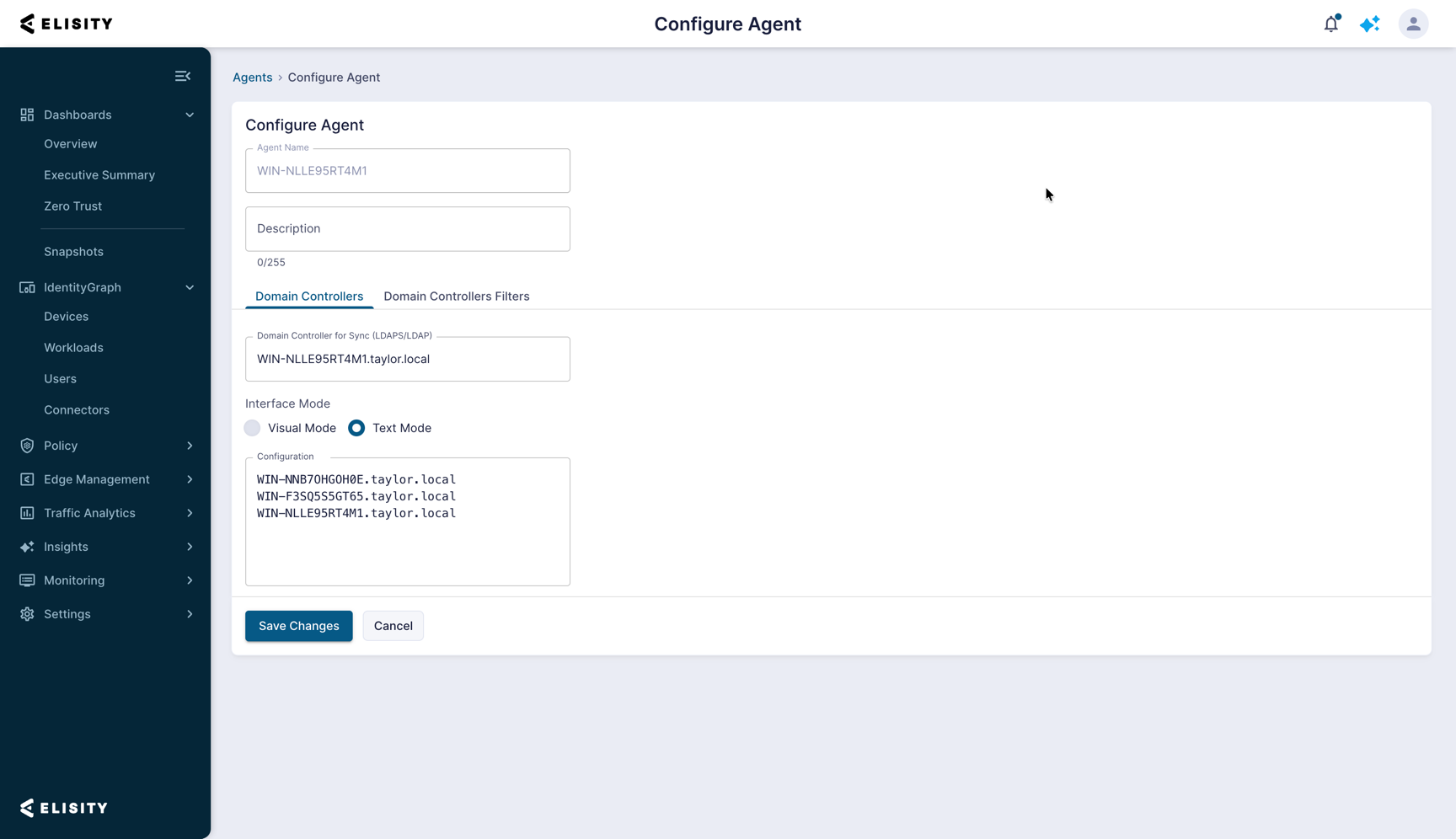This screenshot has height=839, width=1456.
Task: Navigate to Users
Action: pos(61,379)
